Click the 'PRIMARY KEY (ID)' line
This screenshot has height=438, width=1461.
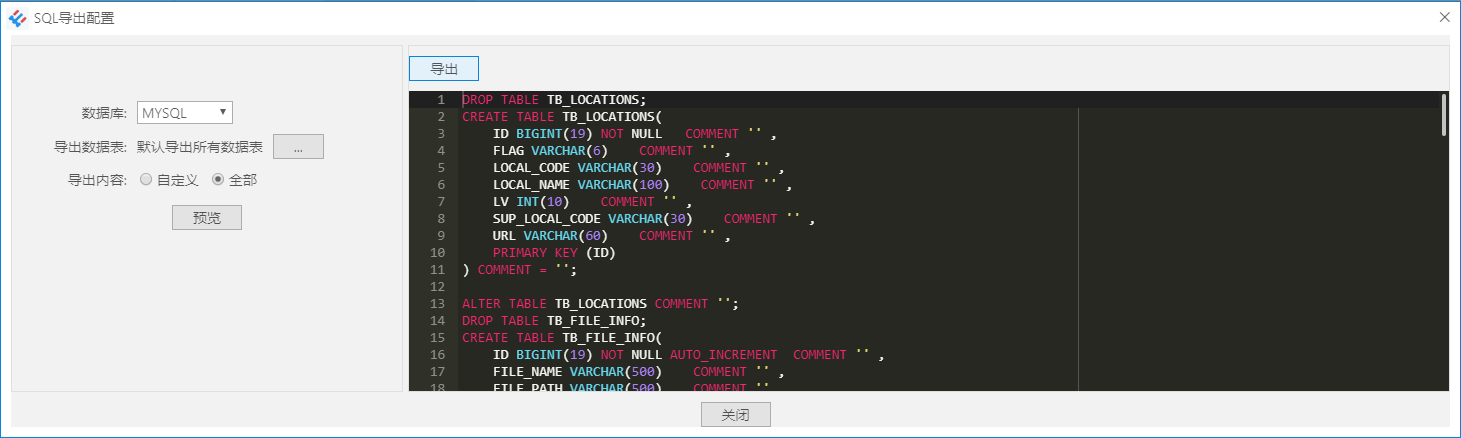(554, 253)
